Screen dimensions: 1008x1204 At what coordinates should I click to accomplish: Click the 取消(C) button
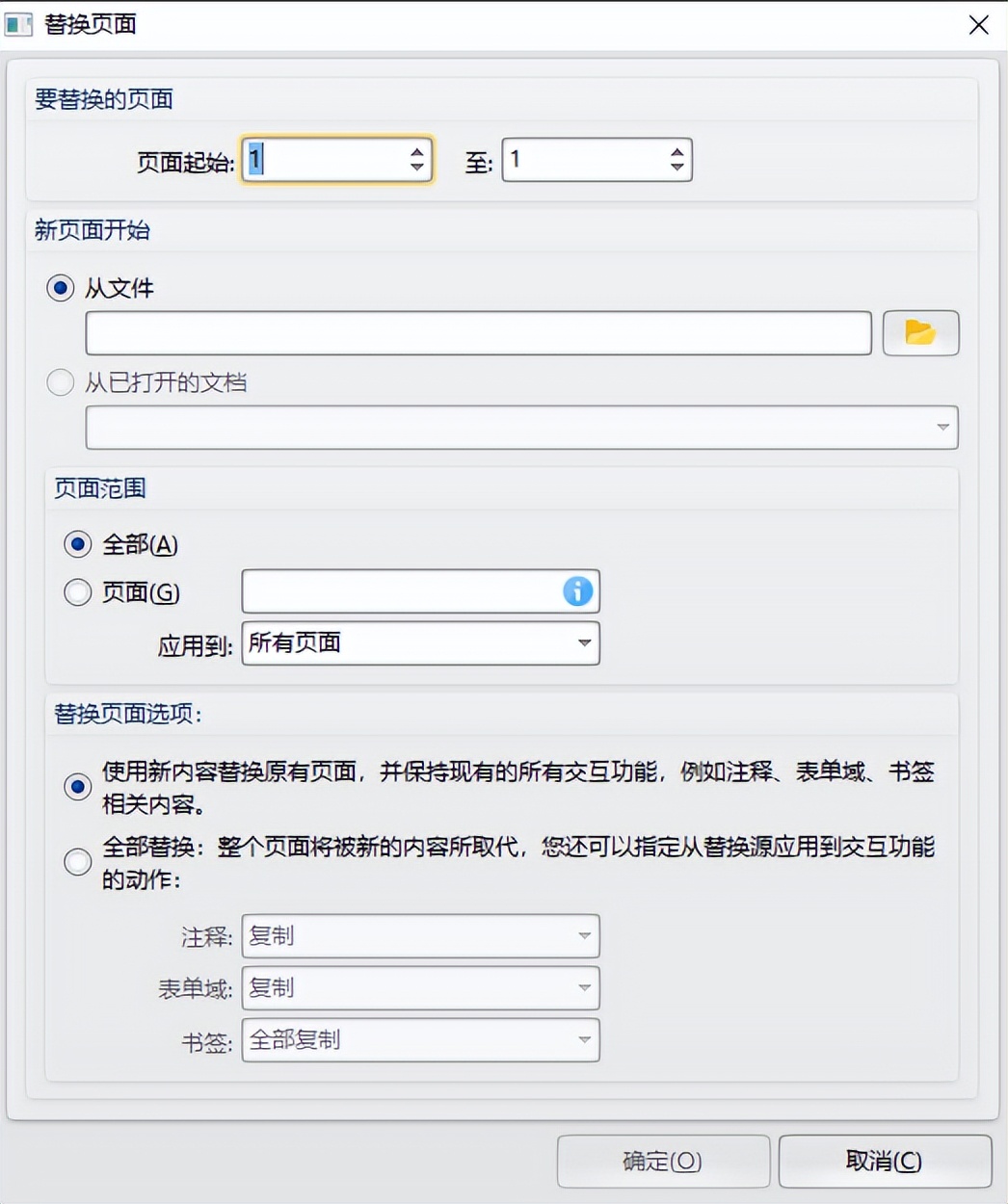(883, 1161)
